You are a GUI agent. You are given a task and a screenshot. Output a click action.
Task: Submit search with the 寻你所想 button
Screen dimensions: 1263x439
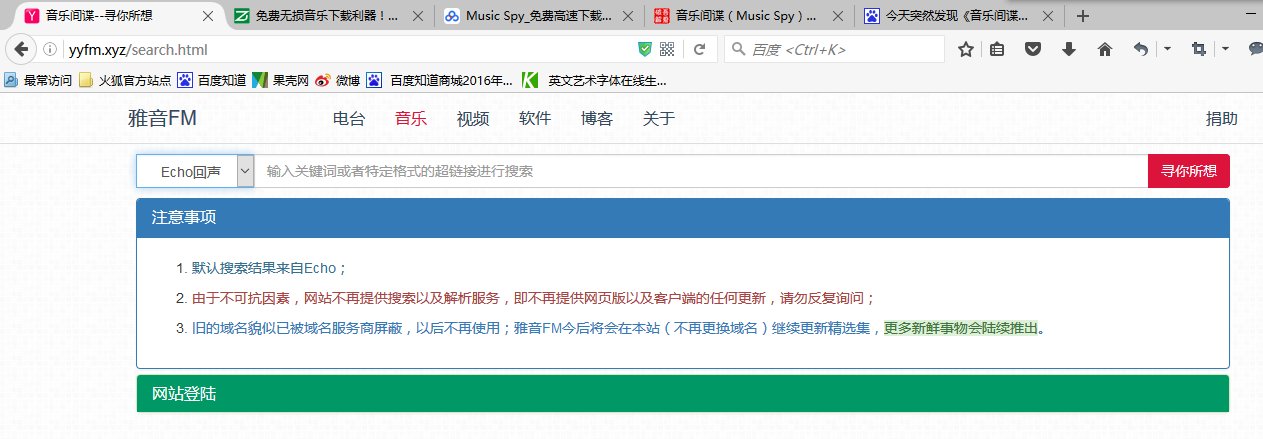[1189, 171]
